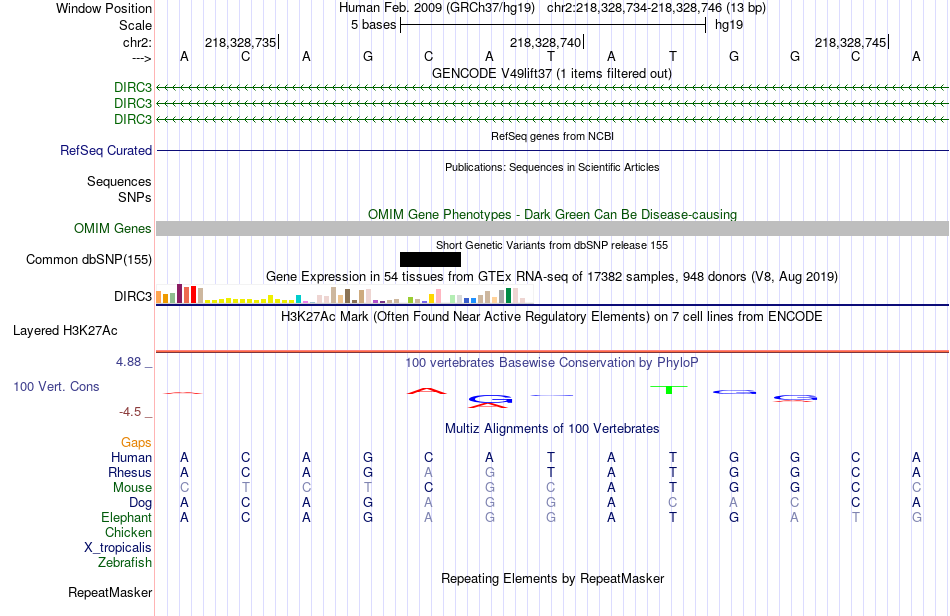Select the X_tropicalis alignment row label
The height and width of the screenshot is (616, 950).
point(118,548)
